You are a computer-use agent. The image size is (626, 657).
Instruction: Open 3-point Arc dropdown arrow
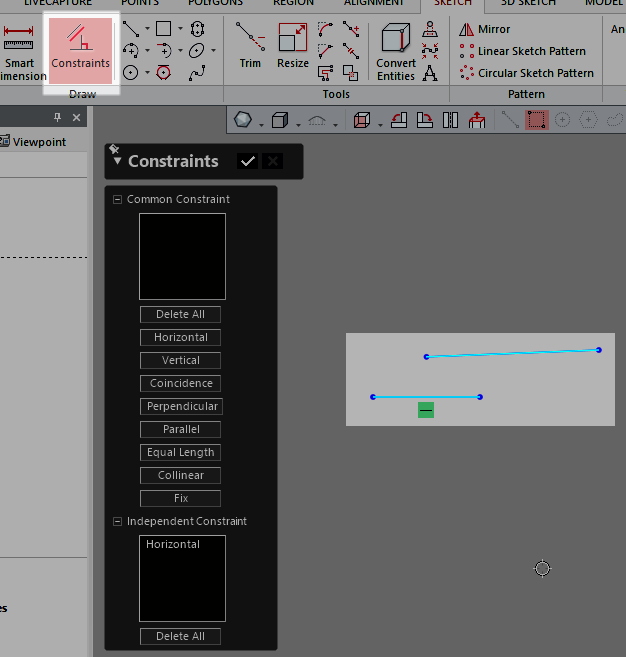coord(147,51)
